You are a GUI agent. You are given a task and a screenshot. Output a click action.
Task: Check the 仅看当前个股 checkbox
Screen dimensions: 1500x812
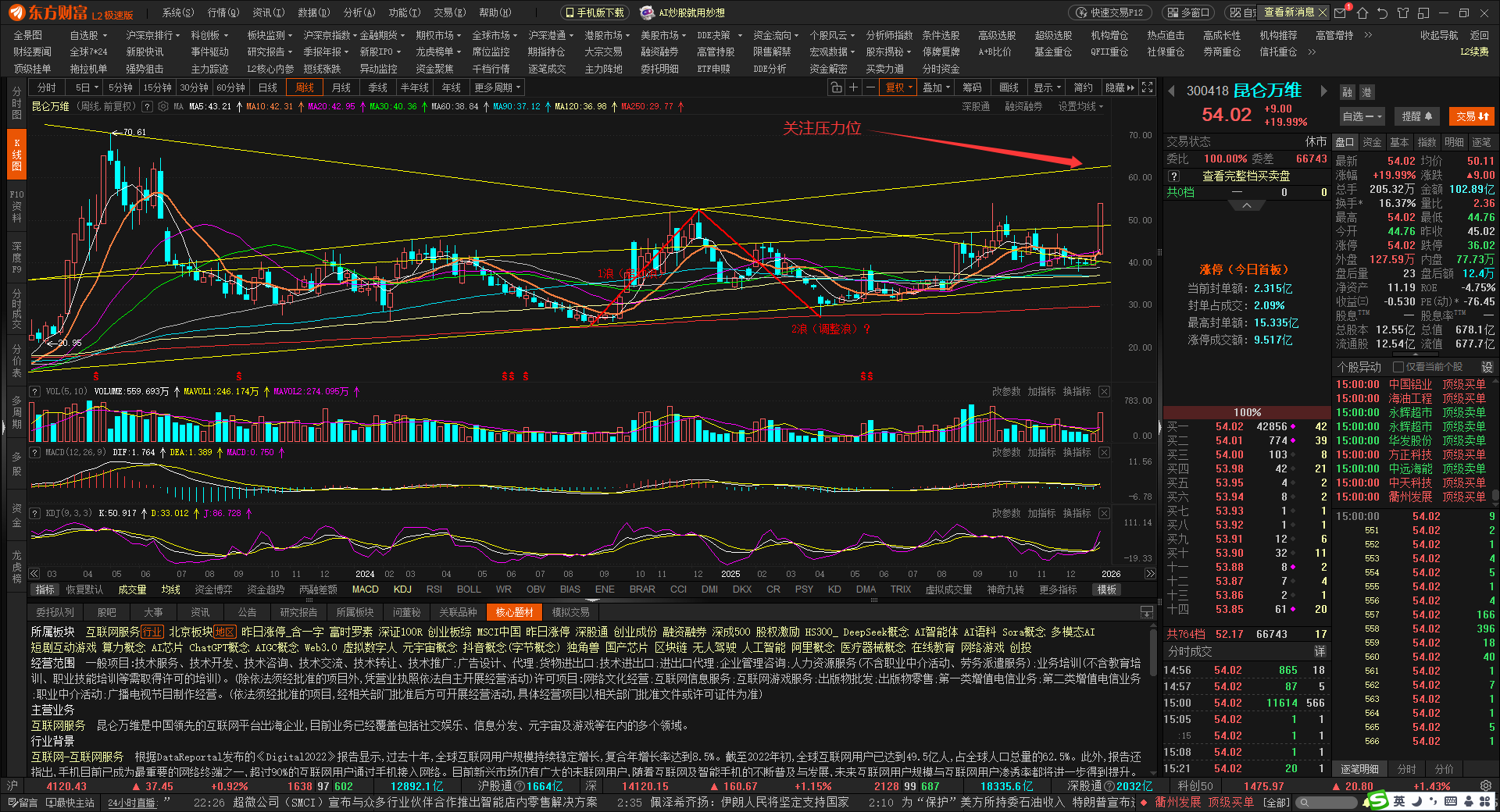point(1398,367)
